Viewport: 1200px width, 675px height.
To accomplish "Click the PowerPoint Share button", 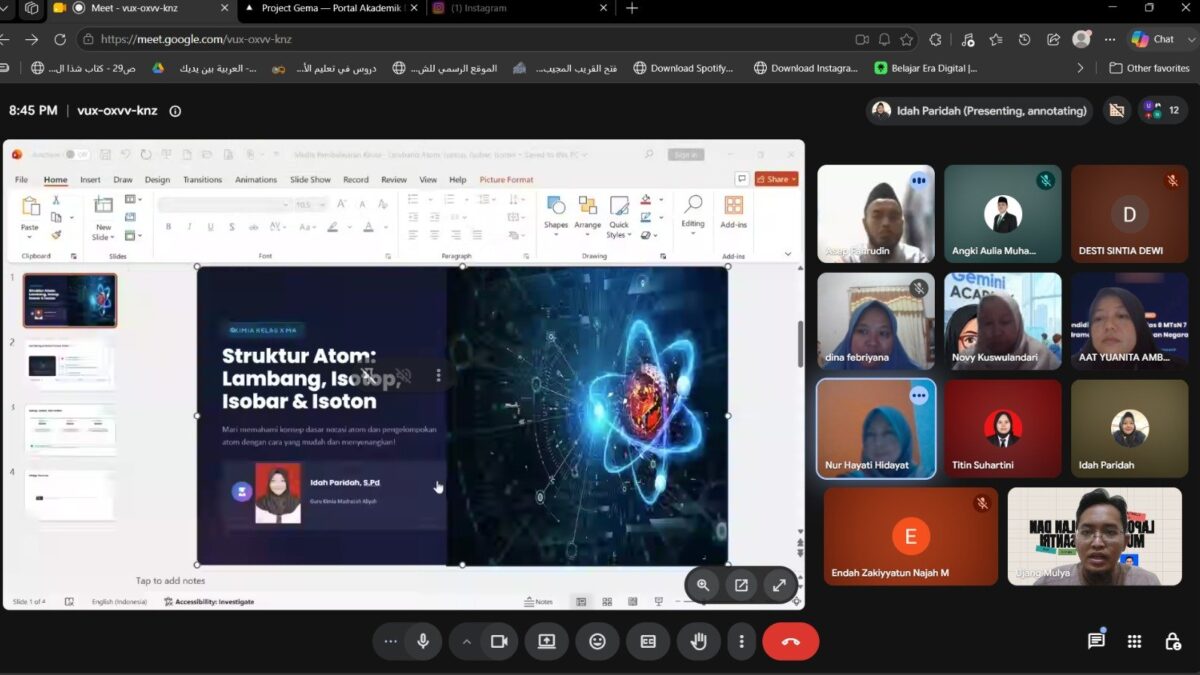I will click(x=777, y=180).
